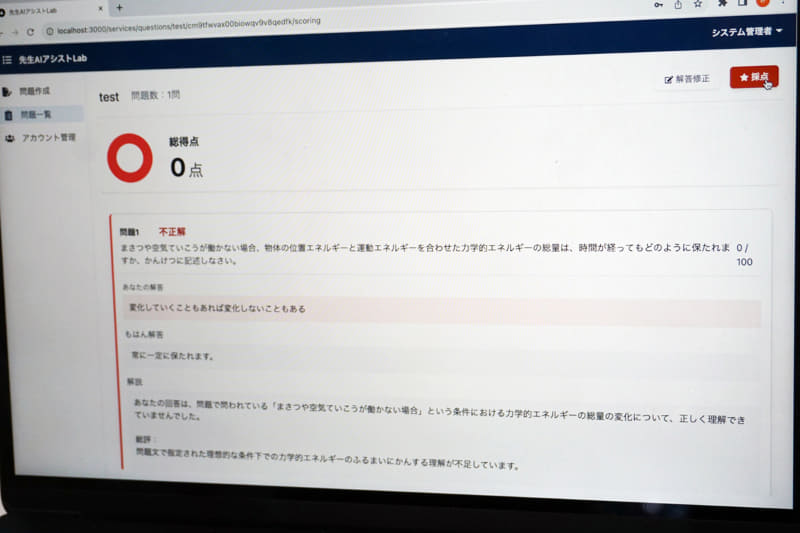Click the 問題一覧 clipboard icon
This screenshot has width=800, height=533.
pyautogui.click(x=8, y=115)
